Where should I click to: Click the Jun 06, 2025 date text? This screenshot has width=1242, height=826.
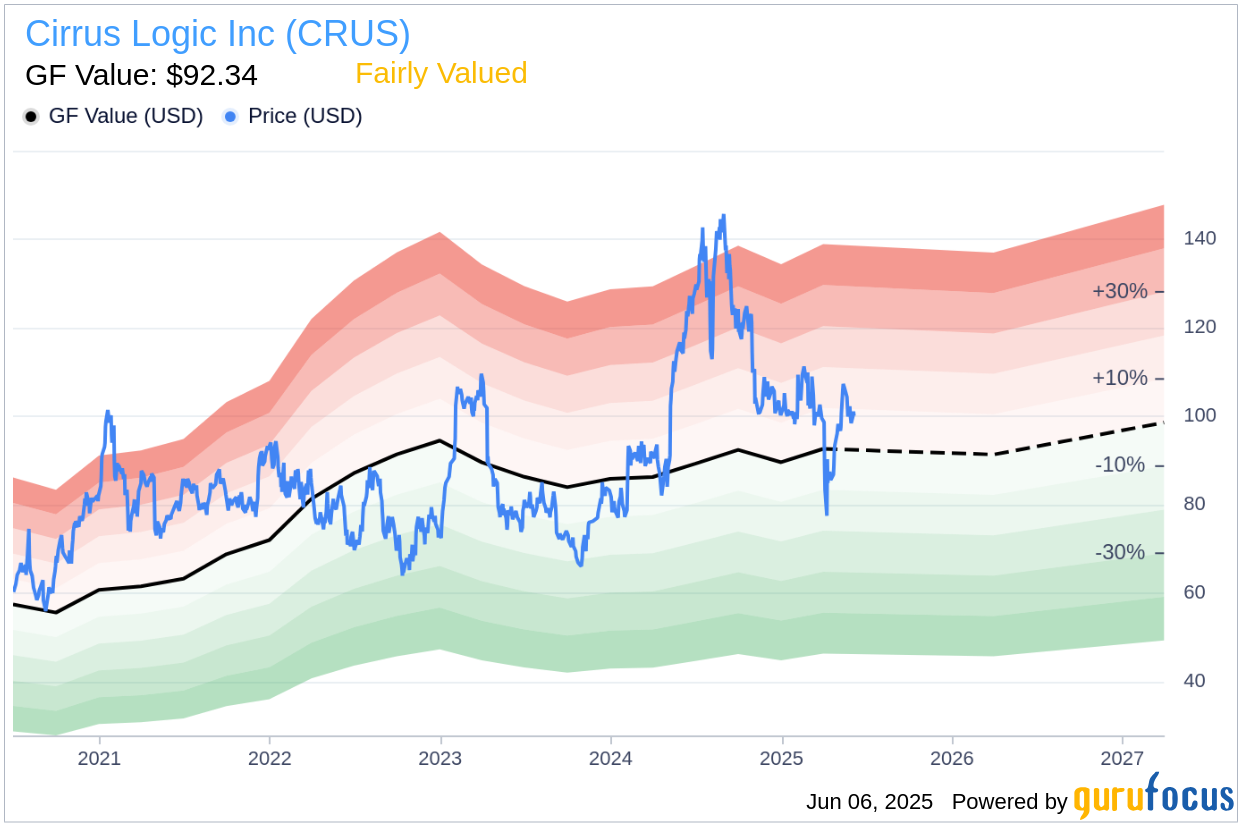(869, 802)
